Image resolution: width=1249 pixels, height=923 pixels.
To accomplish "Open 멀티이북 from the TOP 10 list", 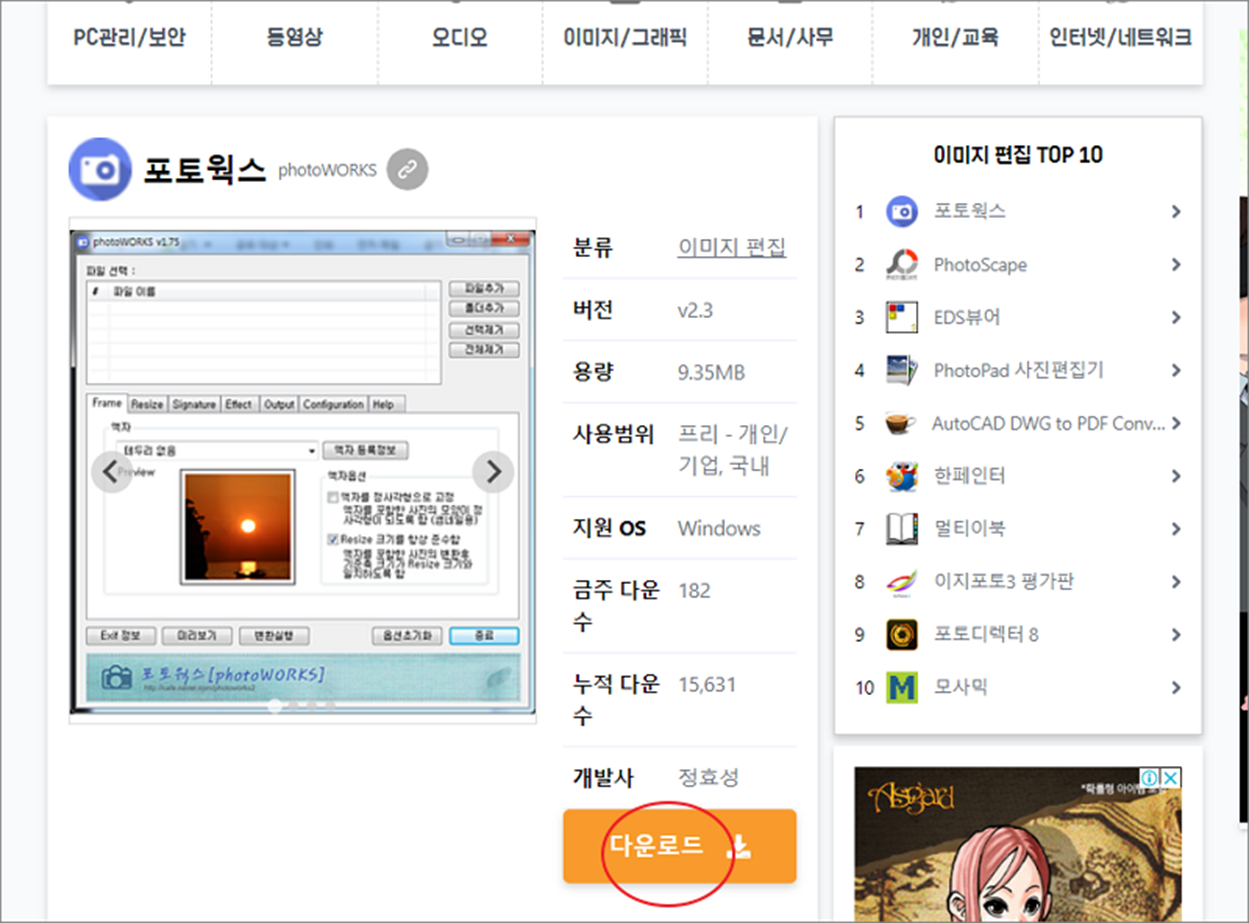I will click(x=970, y=529).
